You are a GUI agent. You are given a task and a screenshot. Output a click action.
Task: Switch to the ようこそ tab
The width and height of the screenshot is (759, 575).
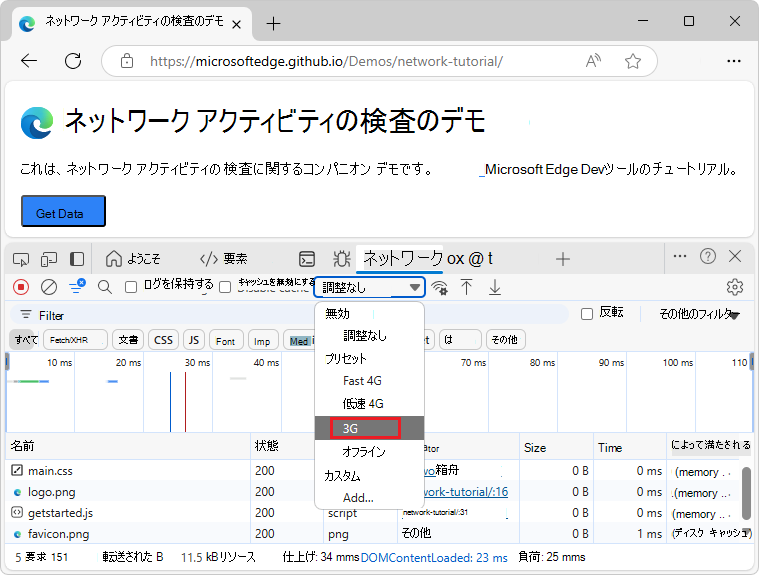click(133, 259)
